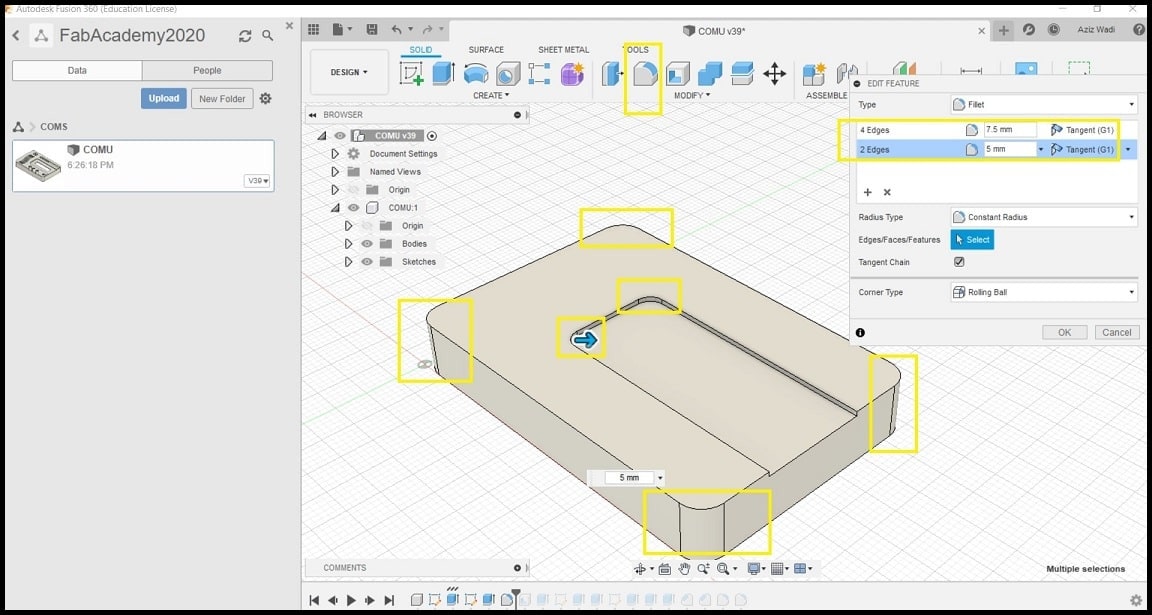Activate the COMU v39 radio button
The image size is (1152, 615).
[432, 136]
